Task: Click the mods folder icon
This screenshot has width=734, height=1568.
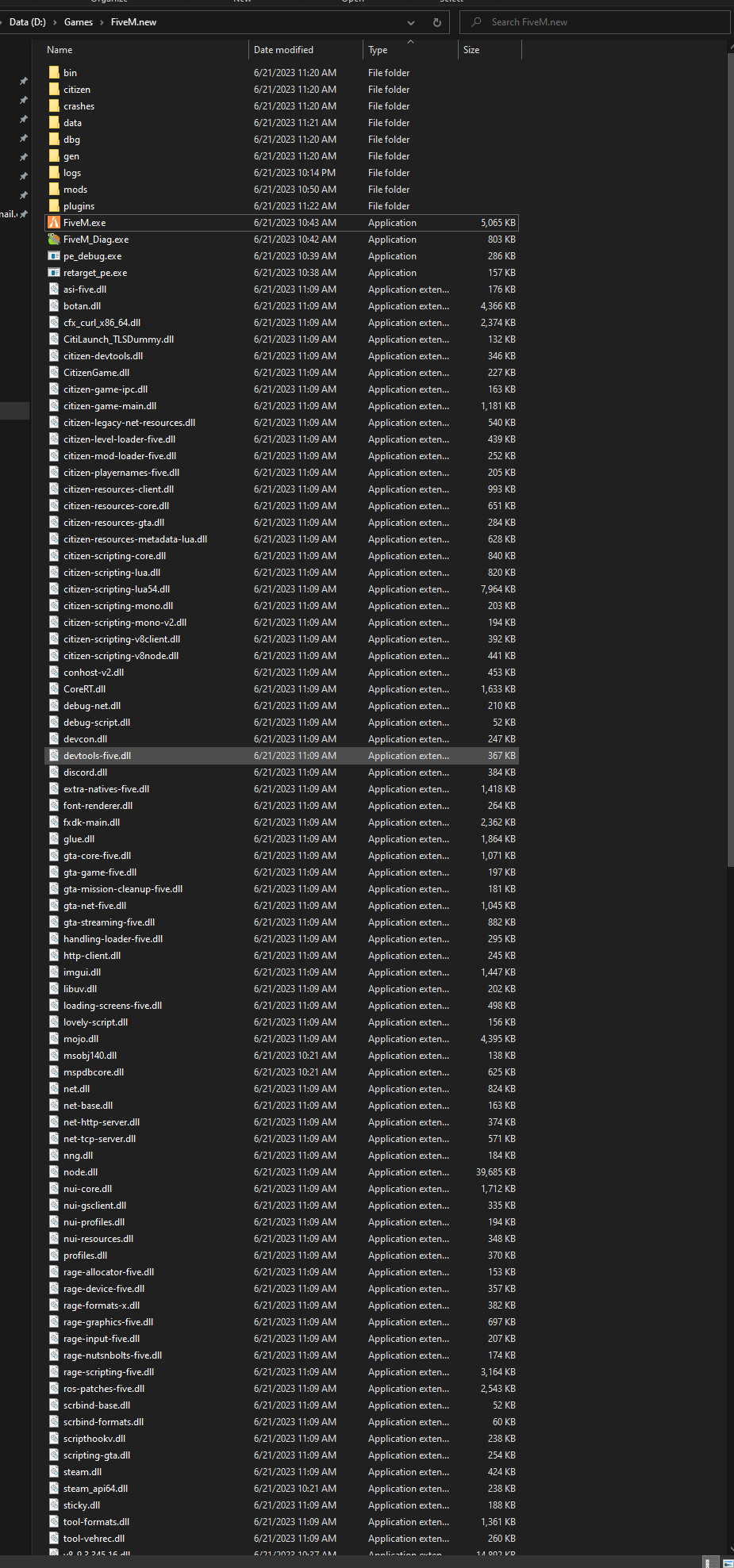Action: pyautogui.click(x=54, y=190)
